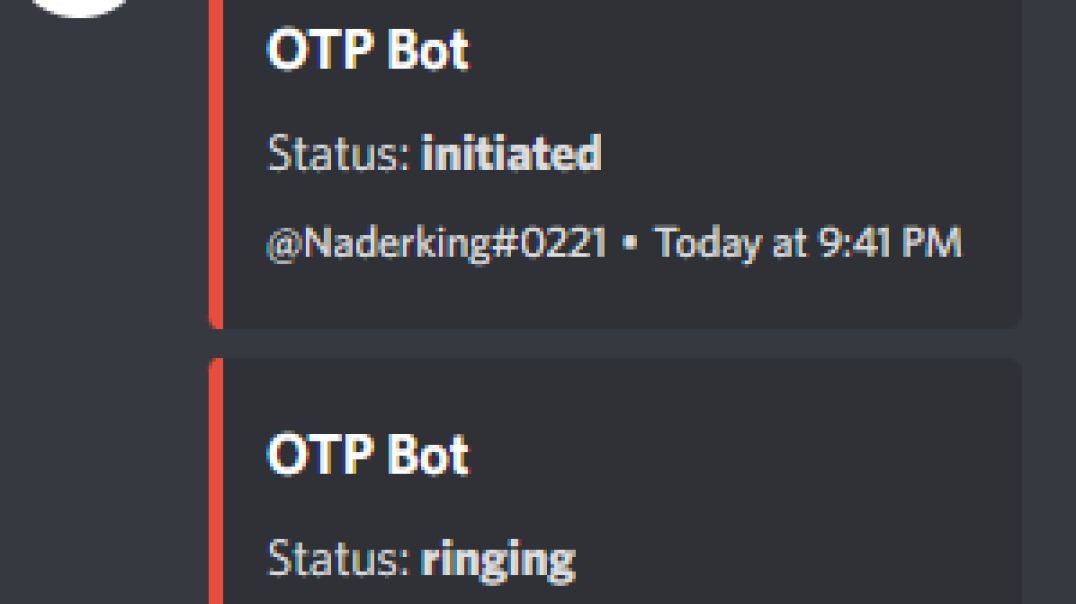This screenshot has width=1076, height=604.
Task: Click the dark message gutter below the avatar
Action: [103, 309]
